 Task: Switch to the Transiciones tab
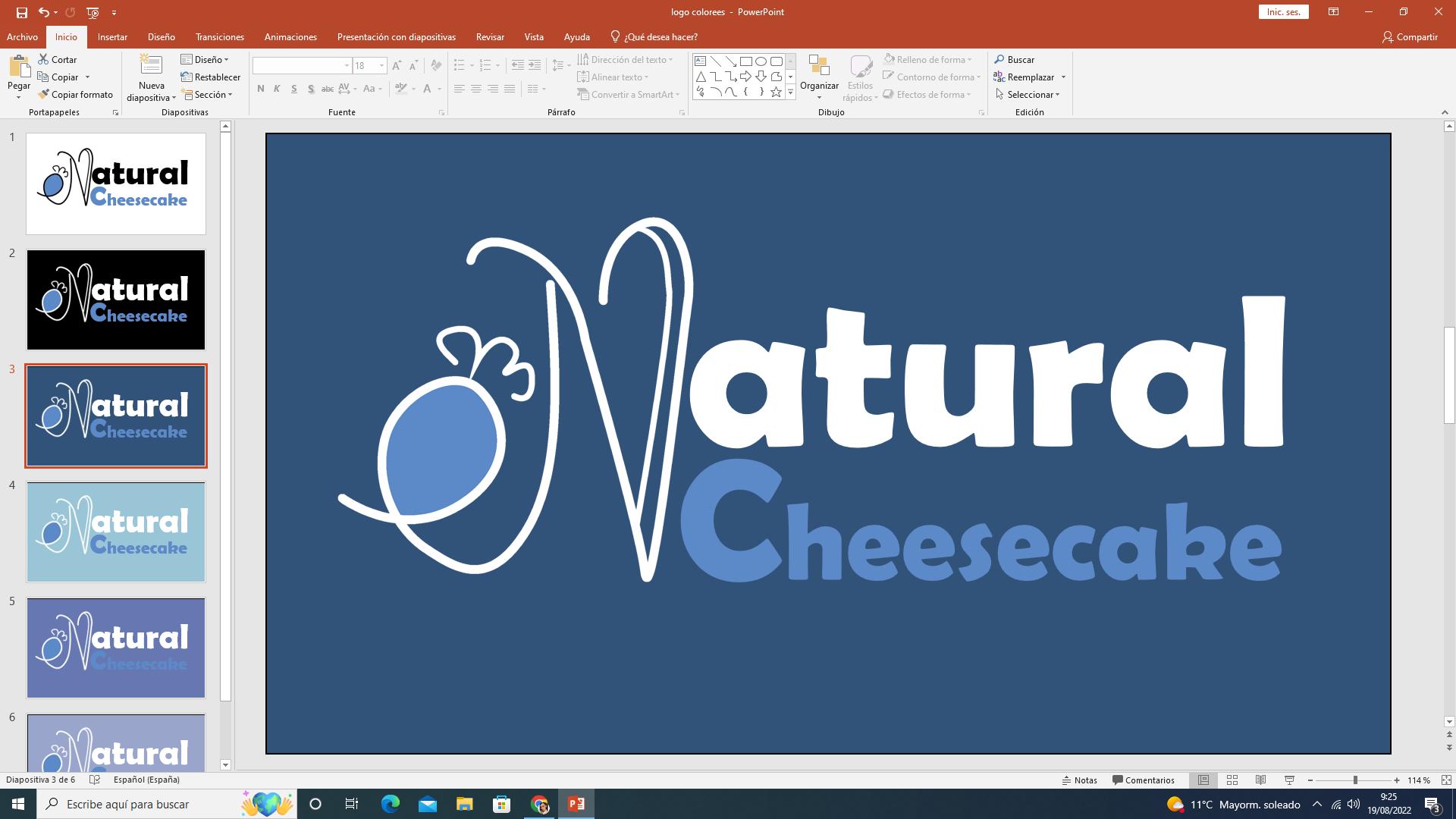pyautogui.click(x=219, y=36)
